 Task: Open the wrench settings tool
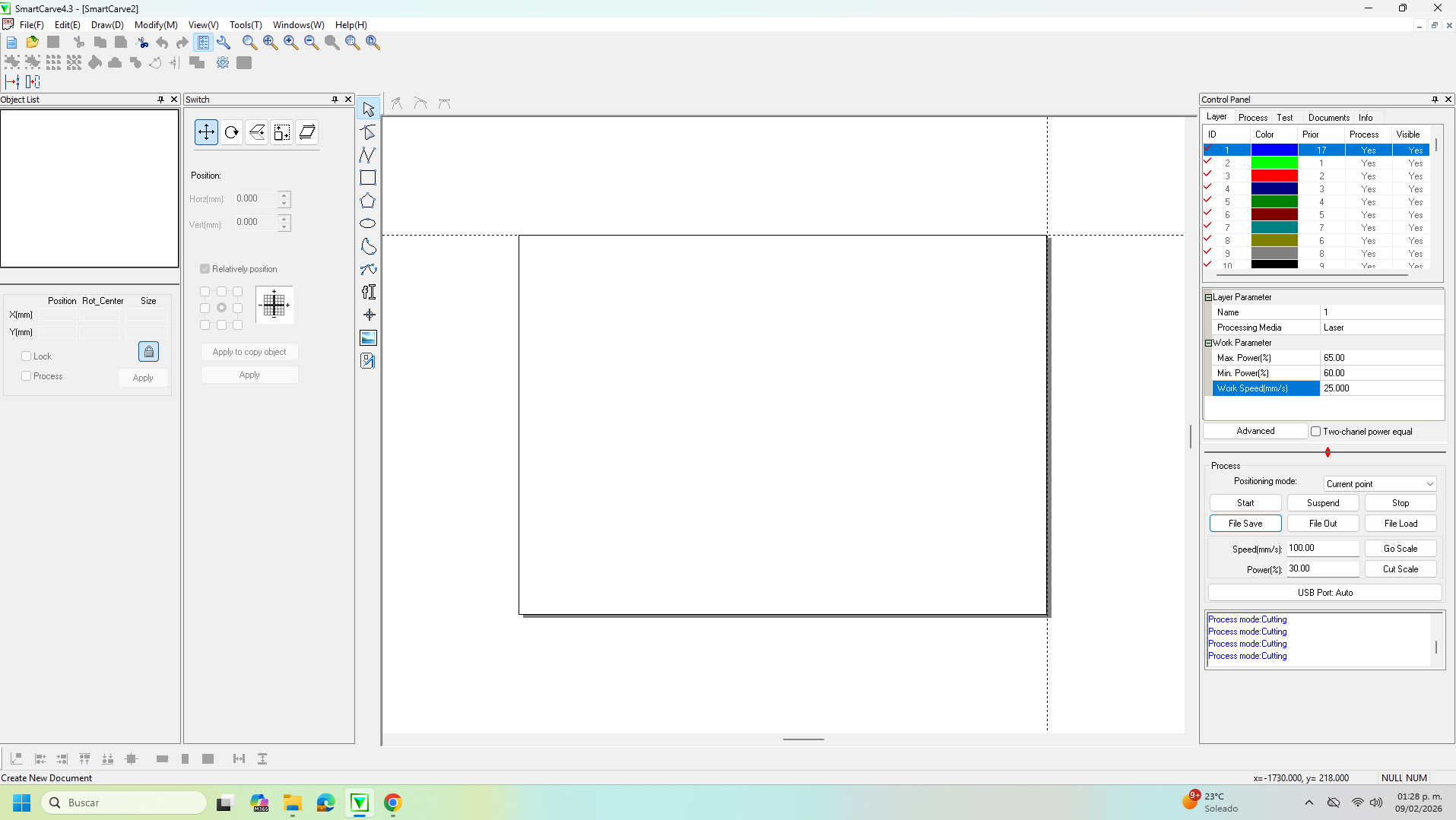[x=224, y=43]
